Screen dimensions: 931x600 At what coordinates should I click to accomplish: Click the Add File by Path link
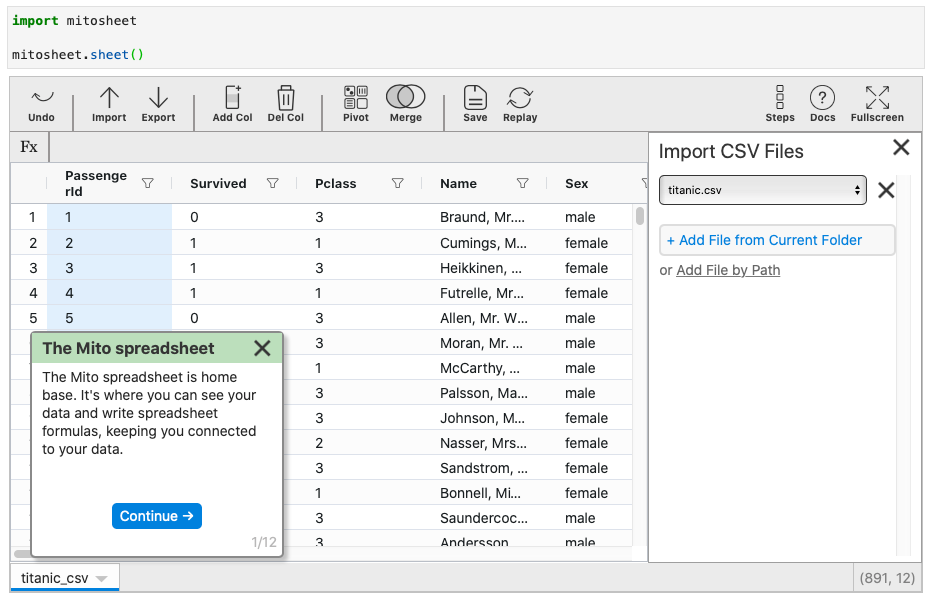pyautogui.click(x=728, y=270)
